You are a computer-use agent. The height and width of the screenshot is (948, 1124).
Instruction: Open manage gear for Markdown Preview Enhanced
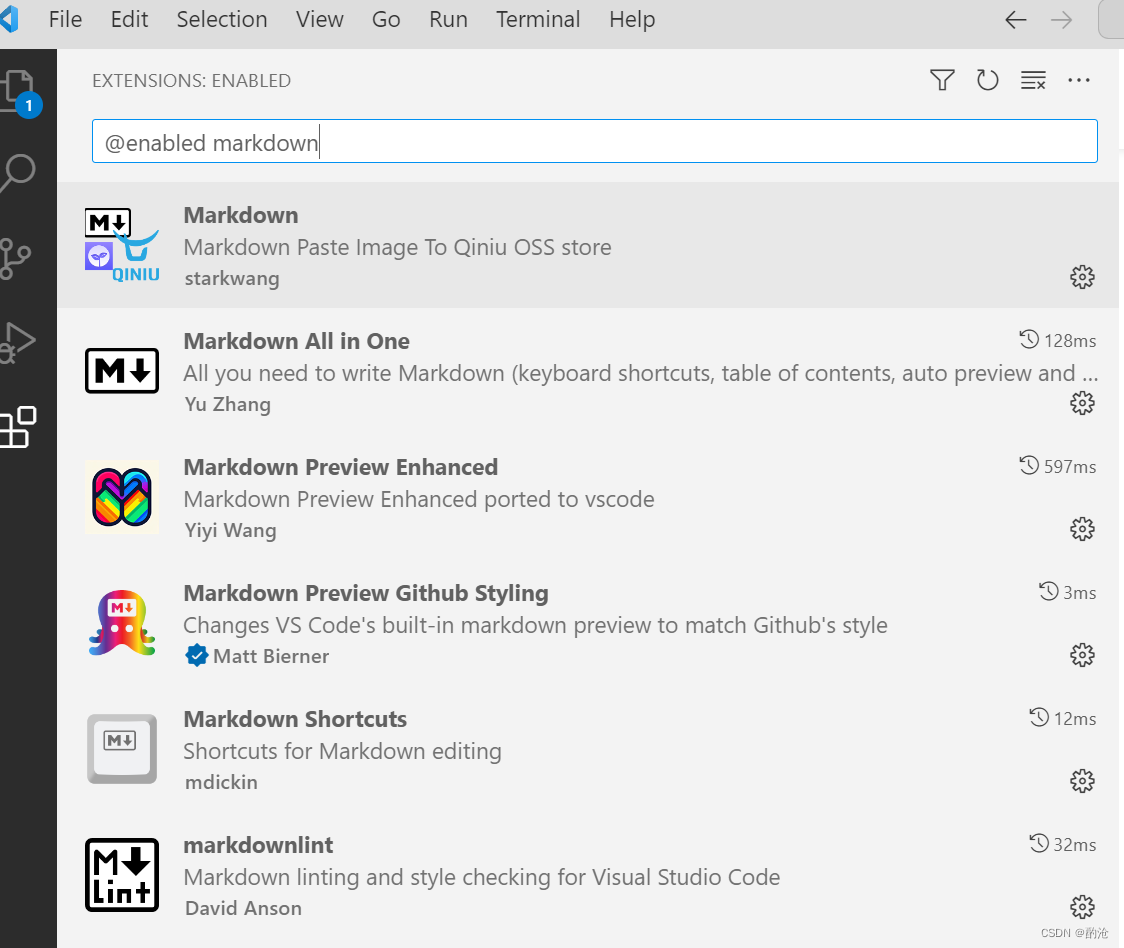pyautogui.click(x=1082, y=529)
